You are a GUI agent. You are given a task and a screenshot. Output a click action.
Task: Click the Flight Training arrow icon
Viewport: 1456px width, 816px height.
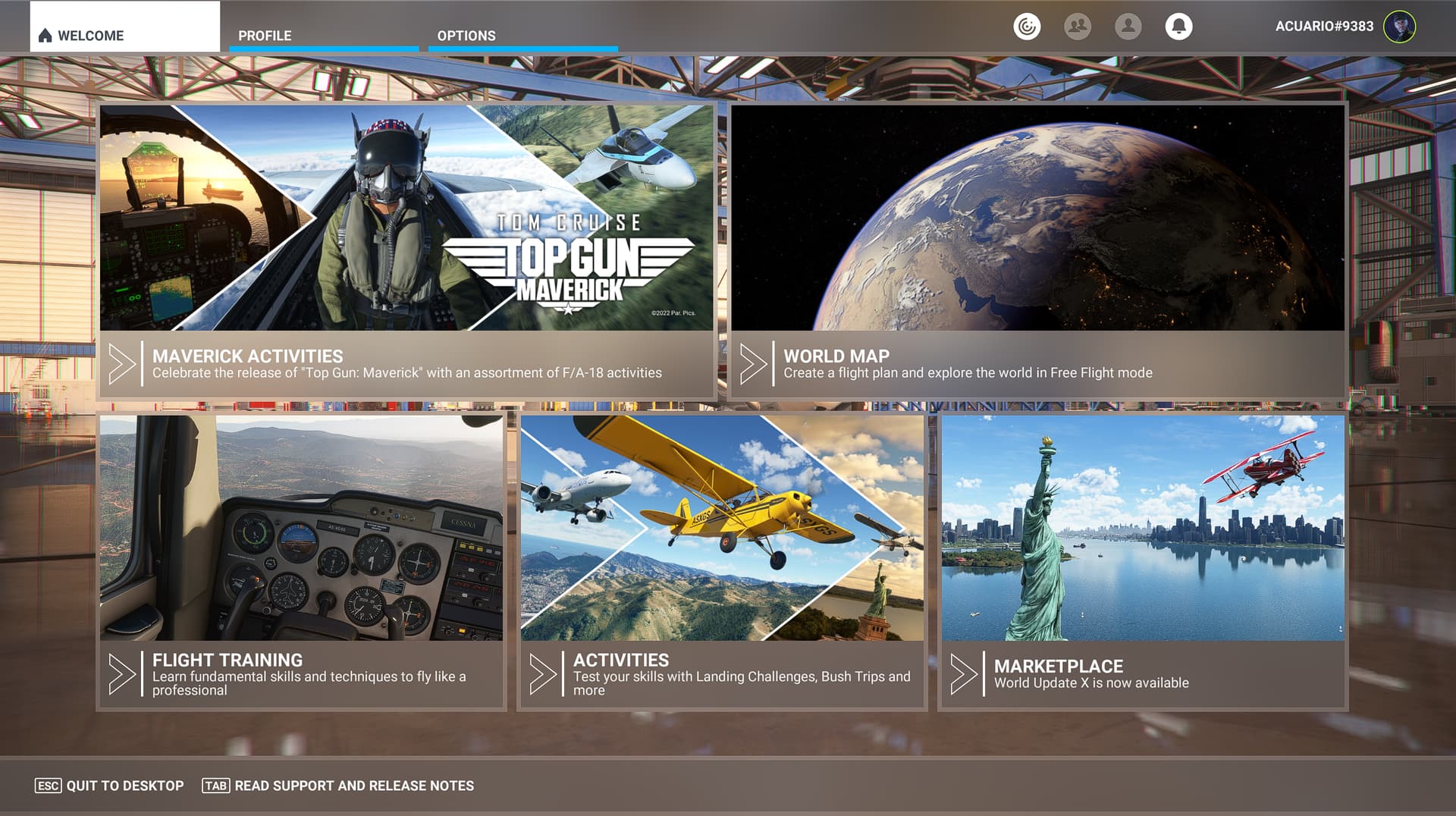tap(122, 674)
